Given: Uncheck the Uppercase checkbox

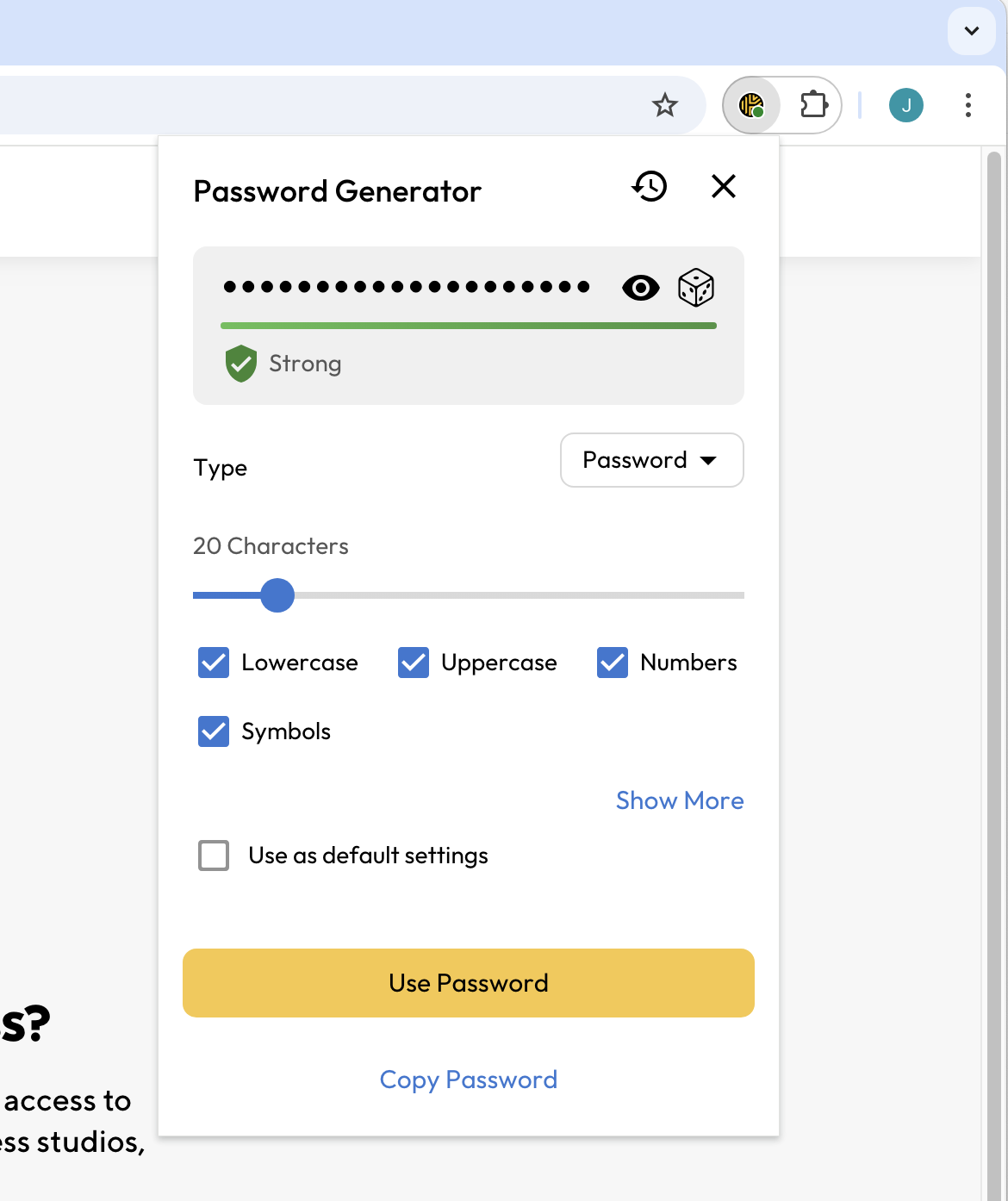Looking at the screenshot, I should [x=414, y=663].
